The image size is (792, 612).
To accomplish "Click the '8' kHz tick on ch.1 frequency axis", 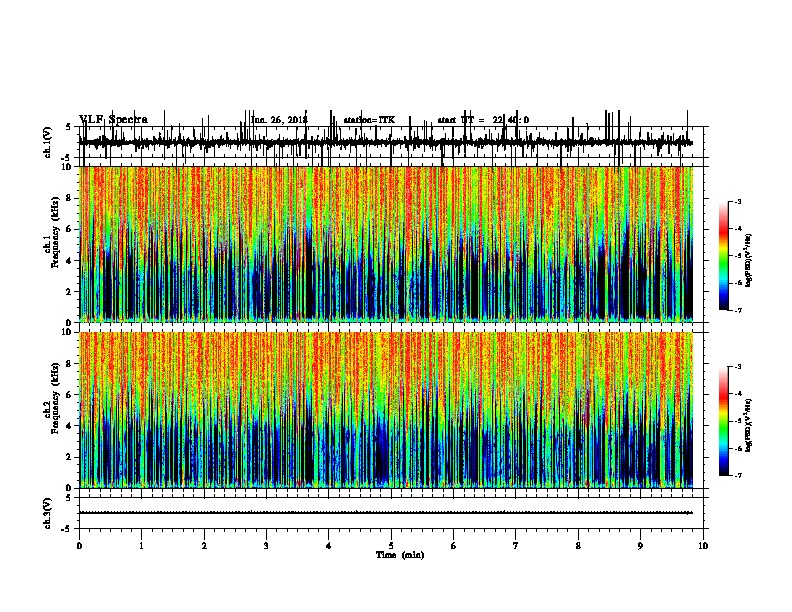I will [x=70, y=198].
